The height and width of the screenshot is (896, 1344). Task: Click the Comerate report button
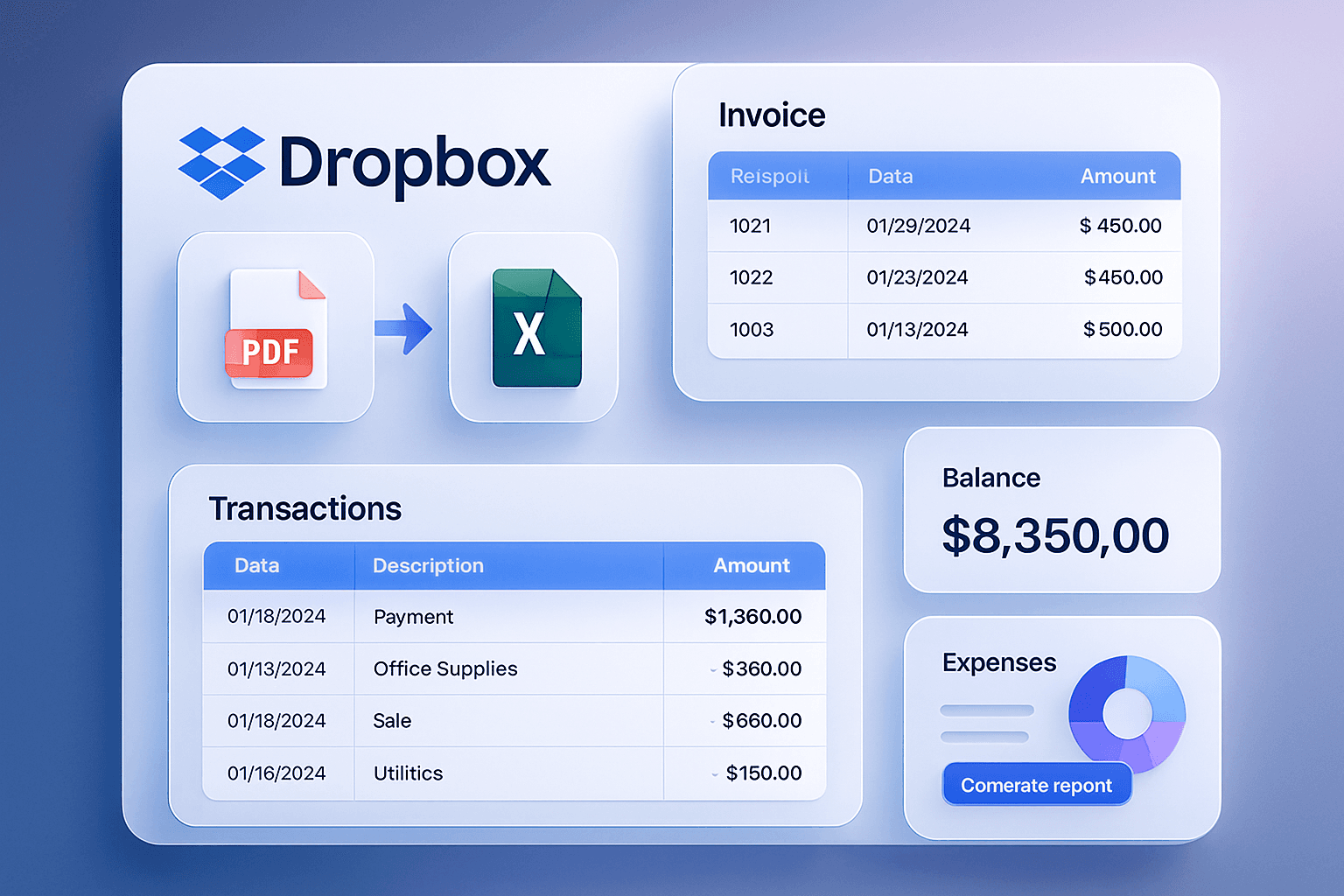(1037, 785)
